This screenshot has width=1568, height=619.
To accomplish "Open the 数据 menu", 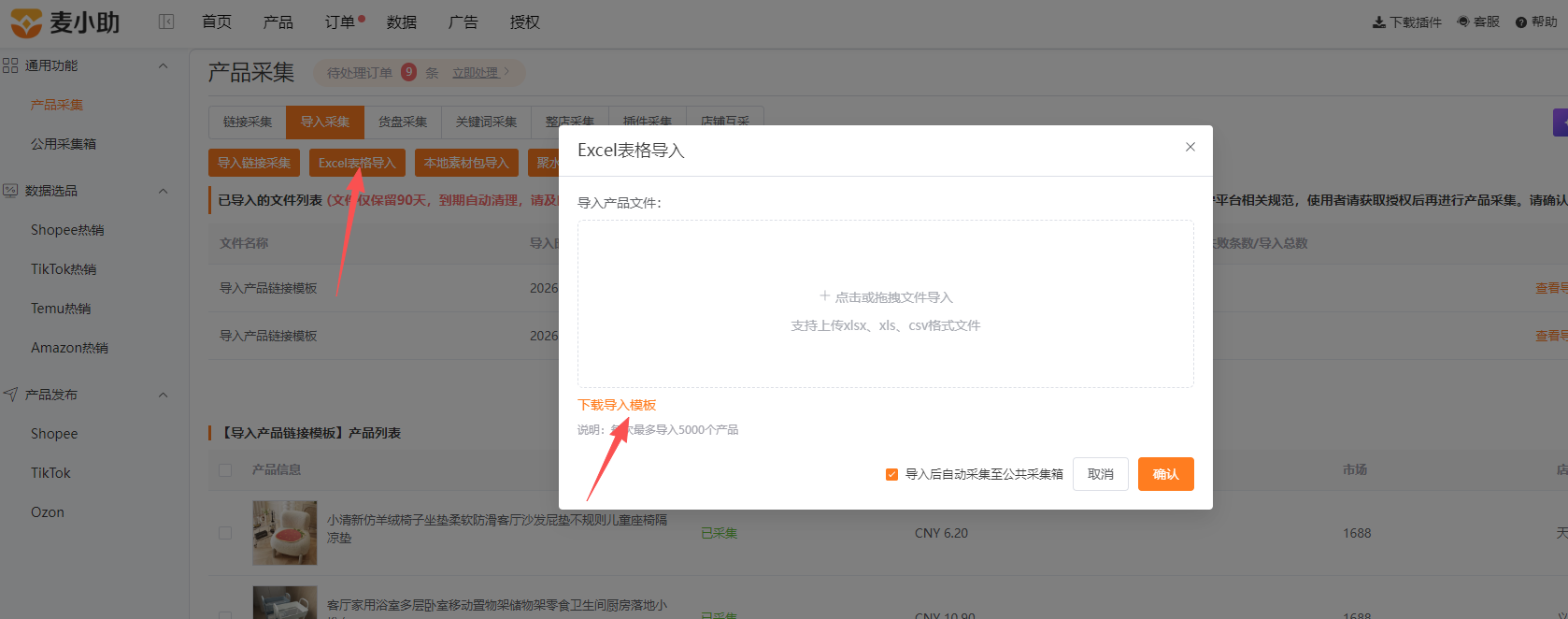I will (x=402, y=22).
